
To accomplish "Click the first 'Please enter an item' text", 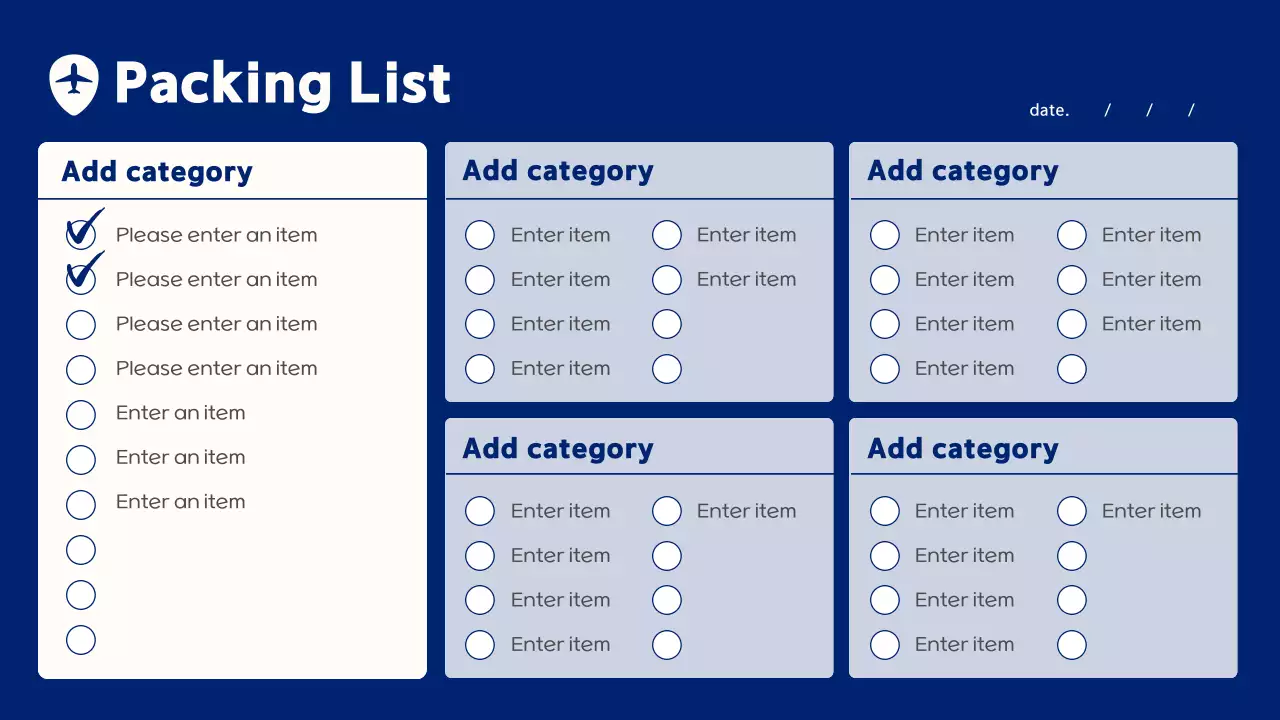I will click(x=216, y=235).
